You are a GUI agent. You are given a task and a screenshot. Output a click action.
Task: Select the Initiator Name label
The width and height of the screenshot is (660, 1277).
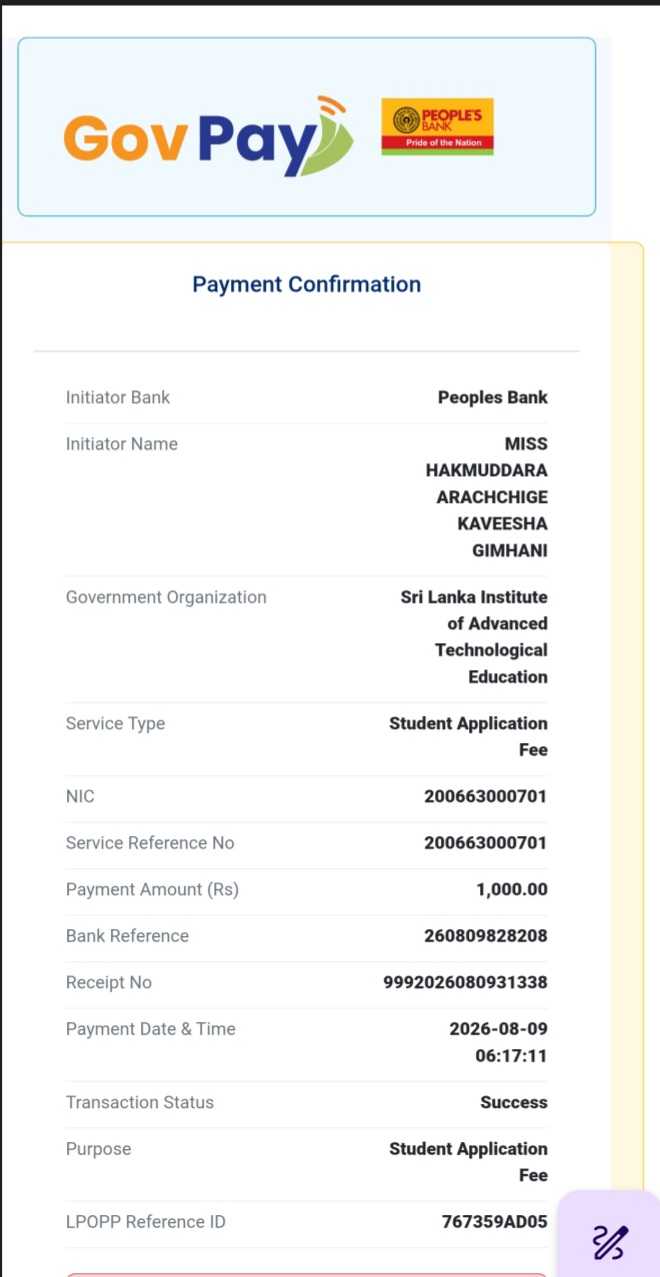[122, 444]
